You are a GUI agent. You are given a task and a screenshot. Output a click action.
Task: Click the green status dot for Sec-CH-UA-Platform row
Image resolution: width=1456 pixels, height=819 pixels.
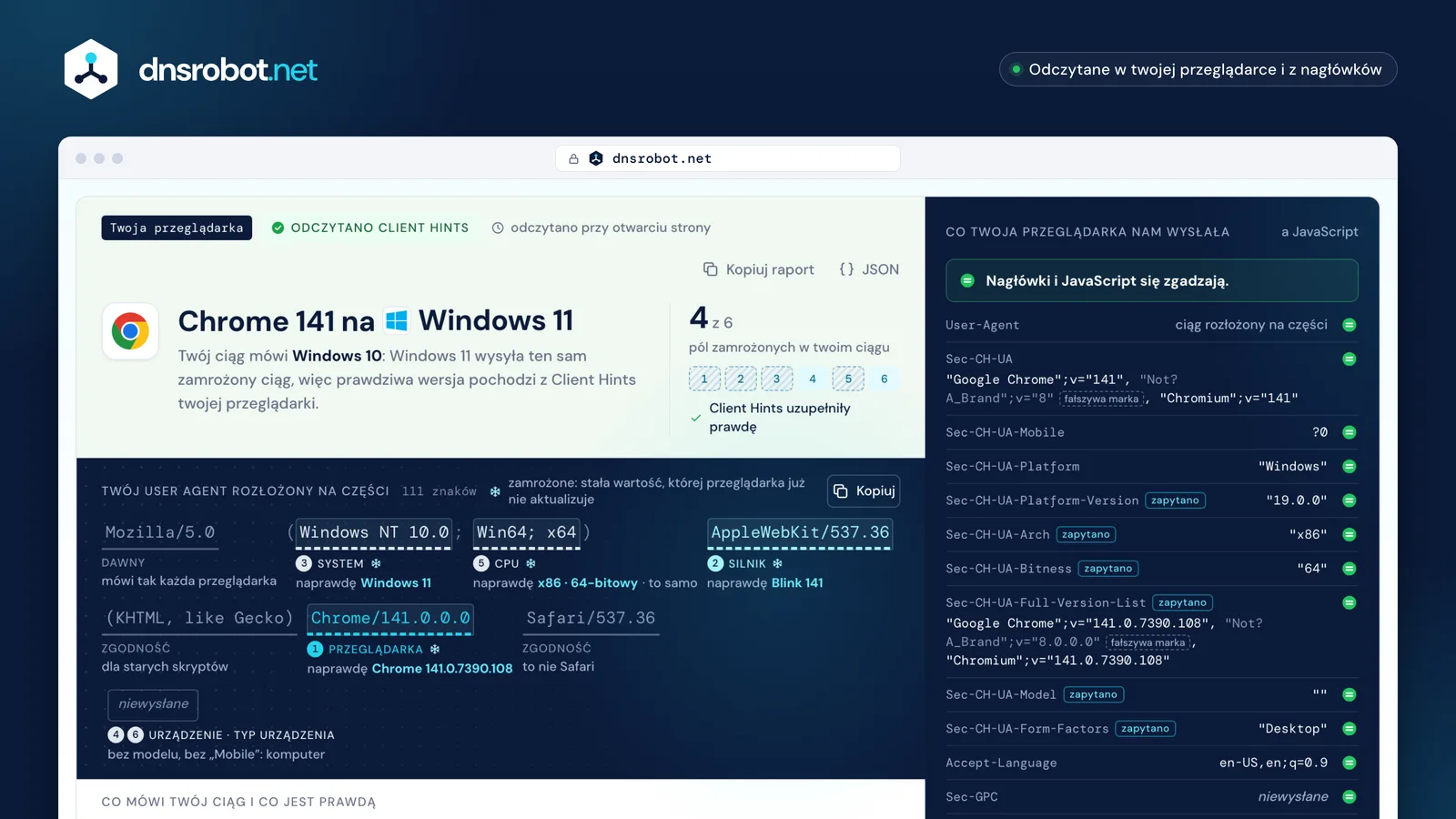[1350, 466]
